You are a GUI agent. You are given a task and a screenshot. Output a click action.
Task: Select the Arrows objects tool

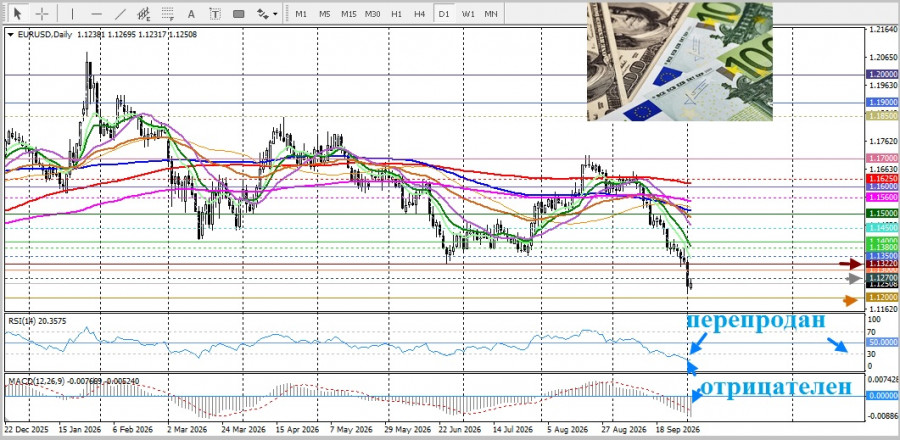(x=262, y=13)
